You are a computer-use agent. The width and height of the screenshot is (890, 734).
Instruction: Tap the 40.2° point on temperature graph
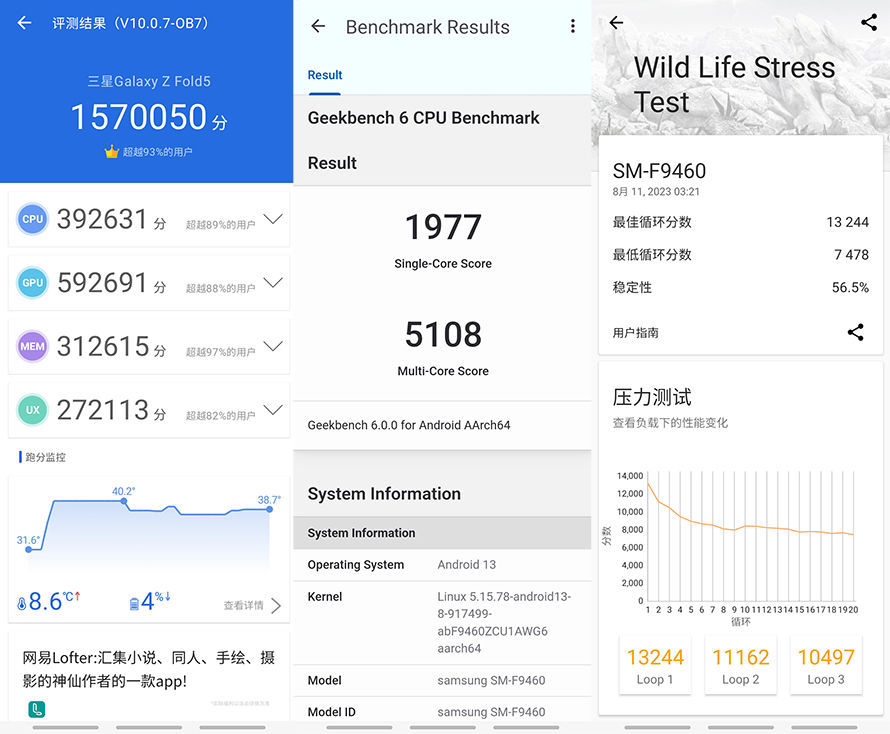[124, 501]
